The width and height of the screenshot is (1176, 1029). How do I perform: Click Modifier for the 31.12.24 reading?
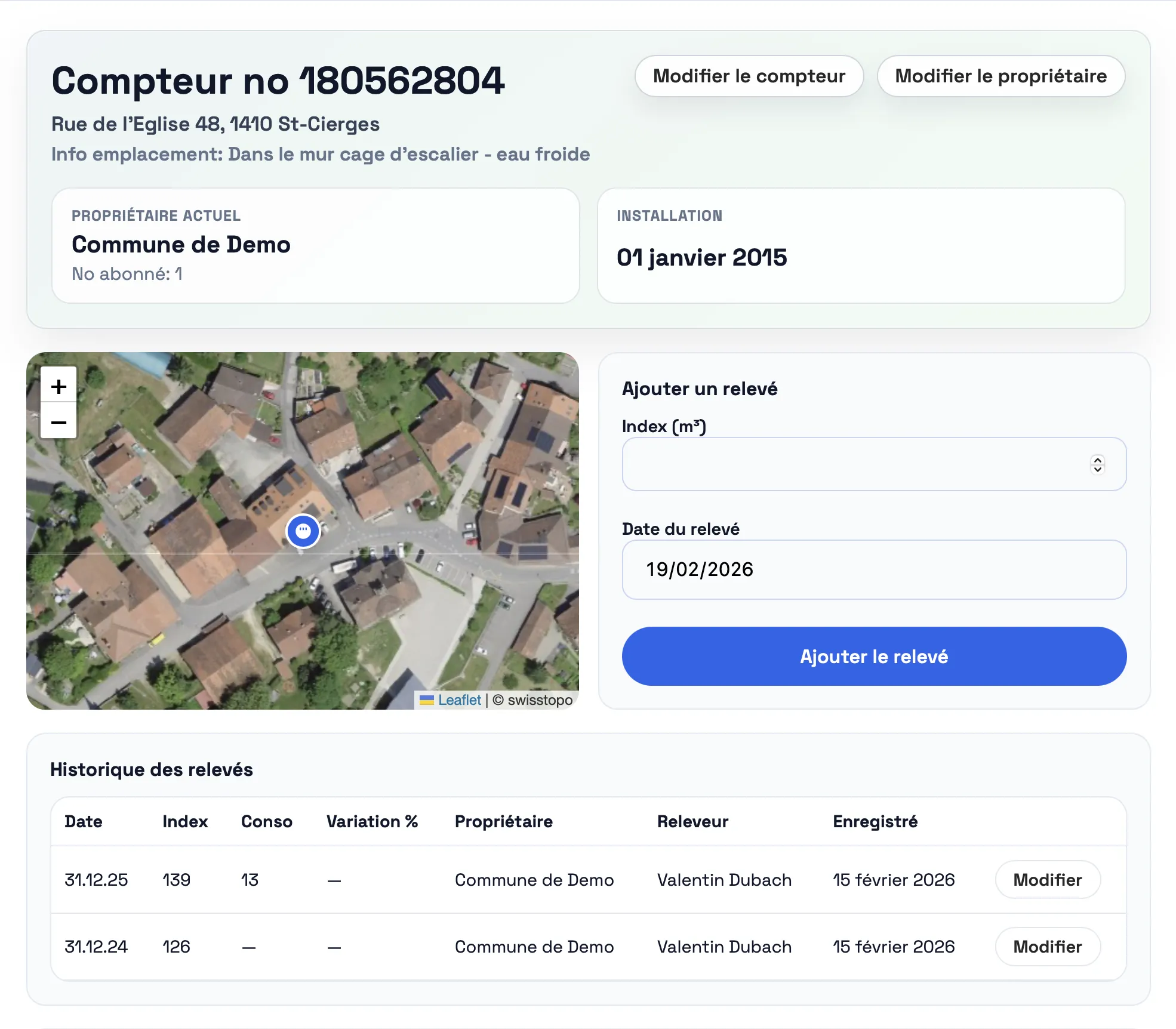[x=1048, y=947]
